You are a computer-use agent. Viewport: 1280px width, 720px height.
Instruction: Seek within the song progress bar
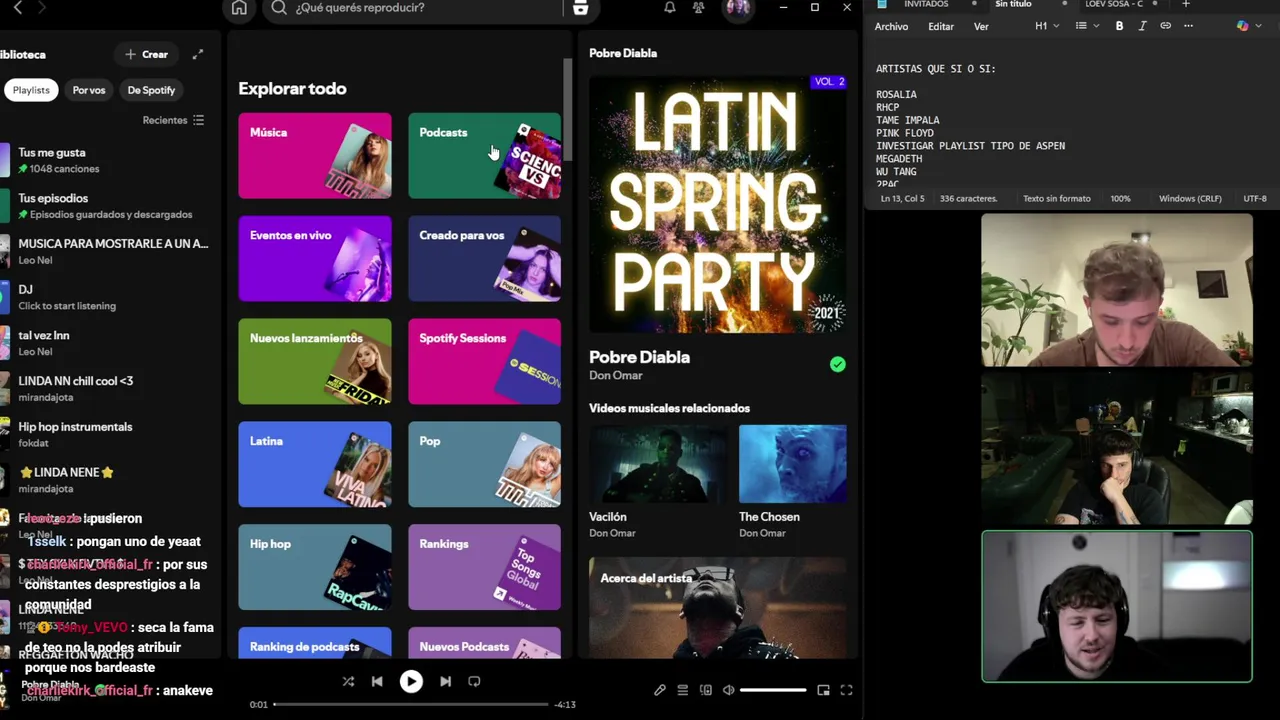[x=411, y=704]
